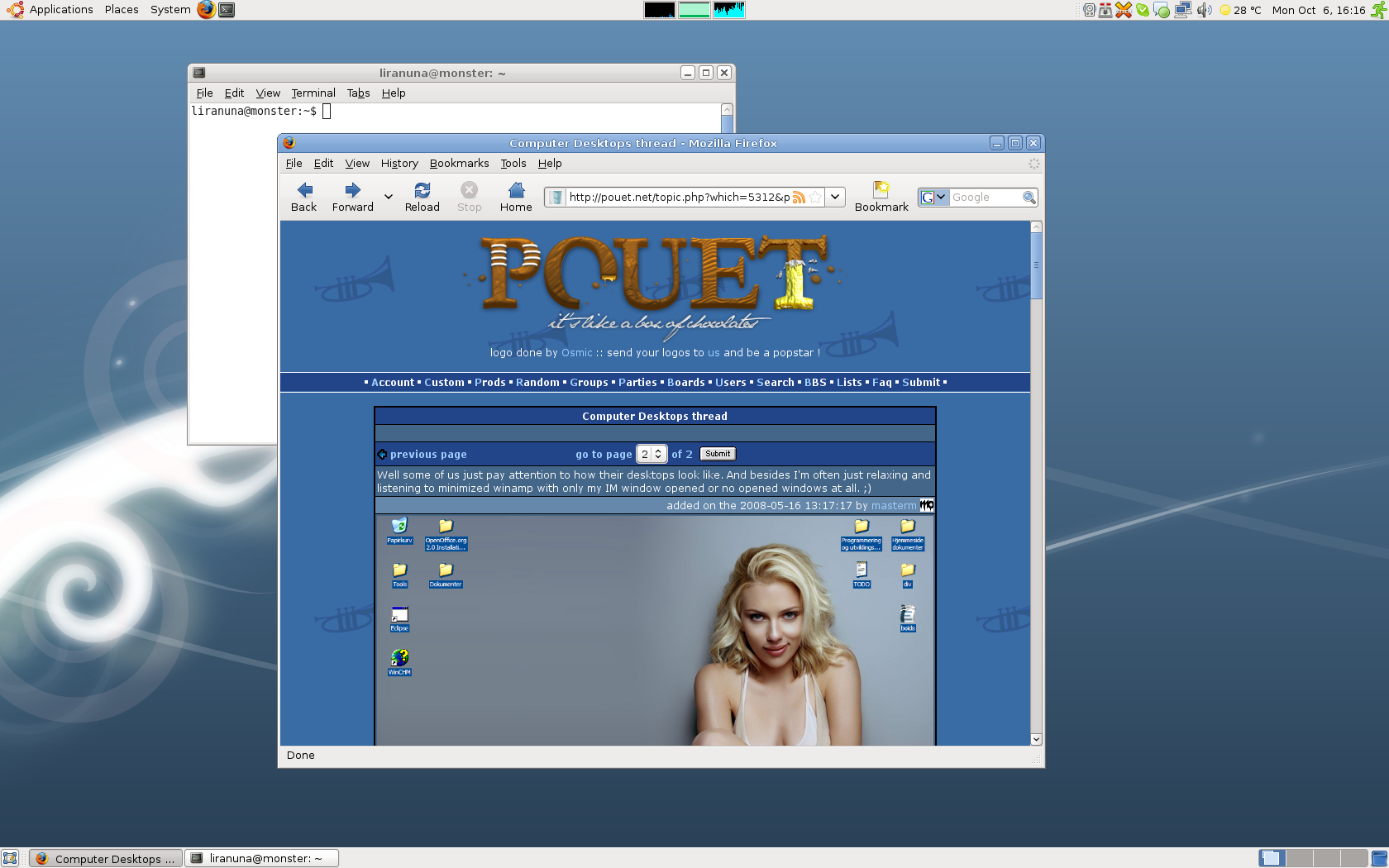Open the Account navigation link
Image resolution: width=1389 pixels, height=868 pixels.
393,382
